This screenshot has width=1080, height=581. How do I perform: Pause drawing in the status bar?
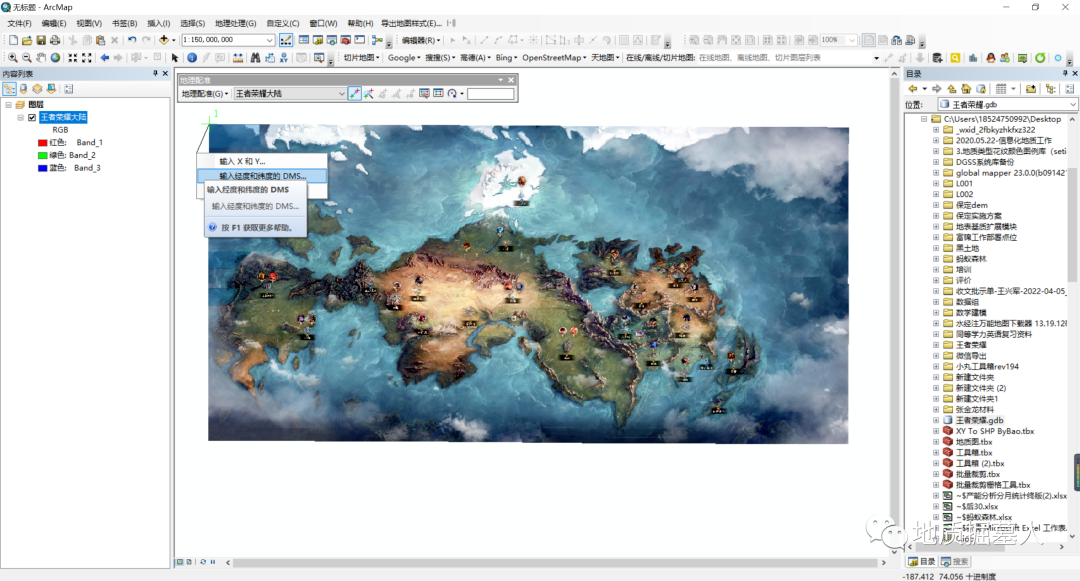click(213, 562)
